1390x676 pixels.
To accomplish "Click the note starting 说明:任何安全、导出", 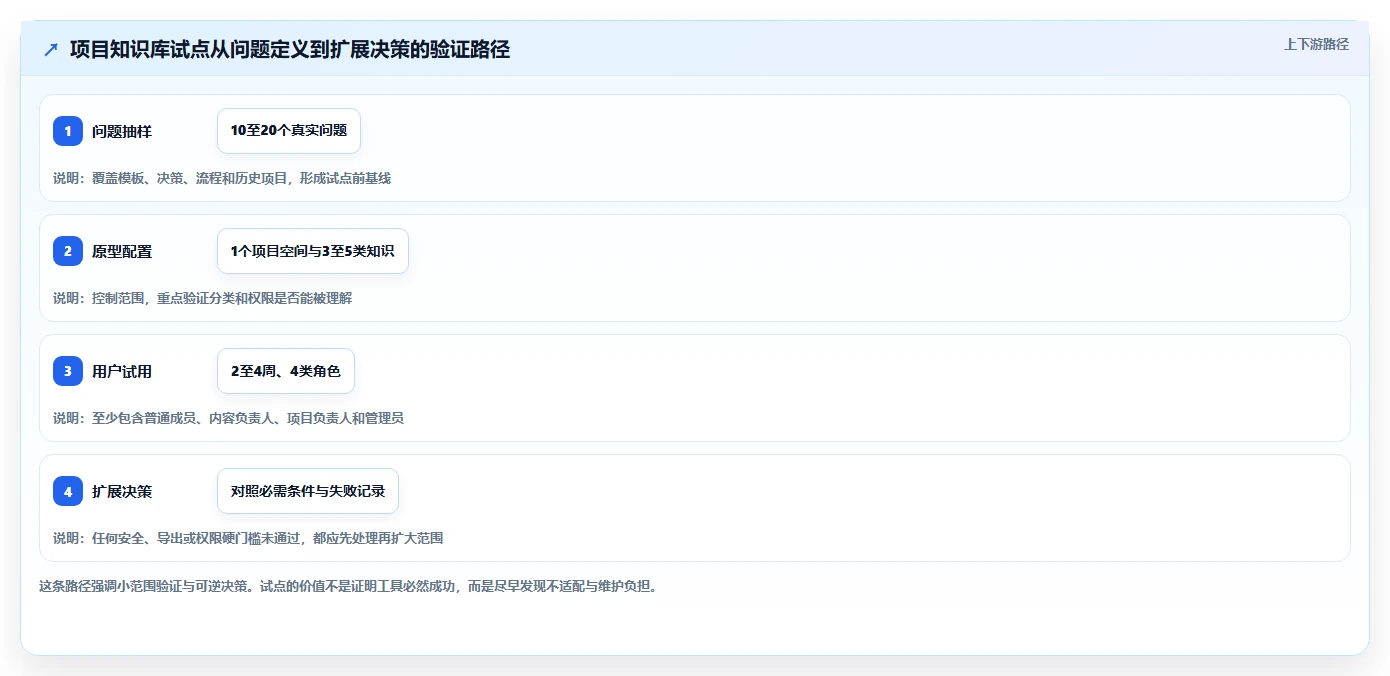I will (x=248, y=538).
